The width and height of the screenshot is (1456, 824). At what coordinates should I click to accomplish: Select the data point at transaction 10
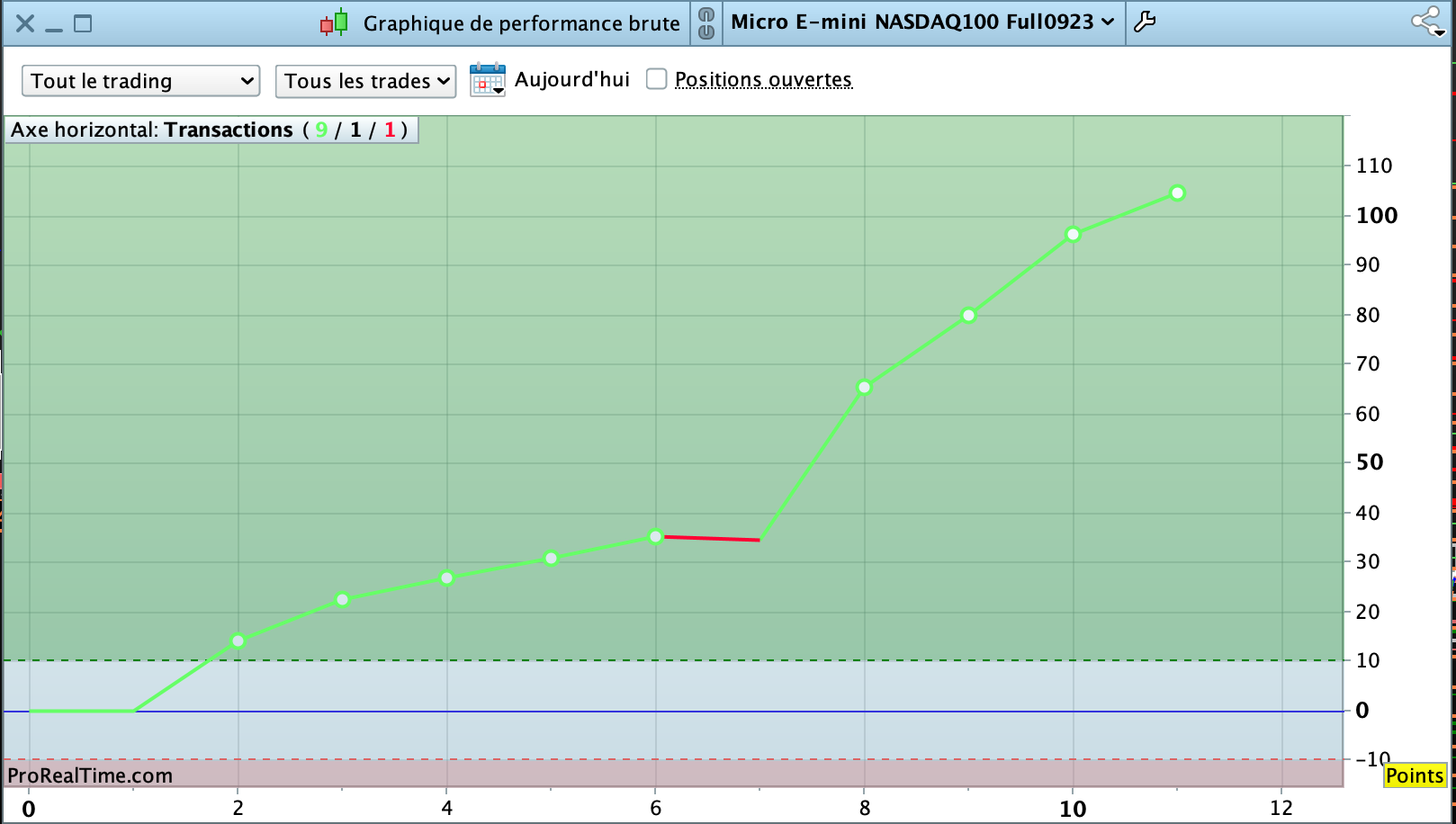coord(1073,235)
